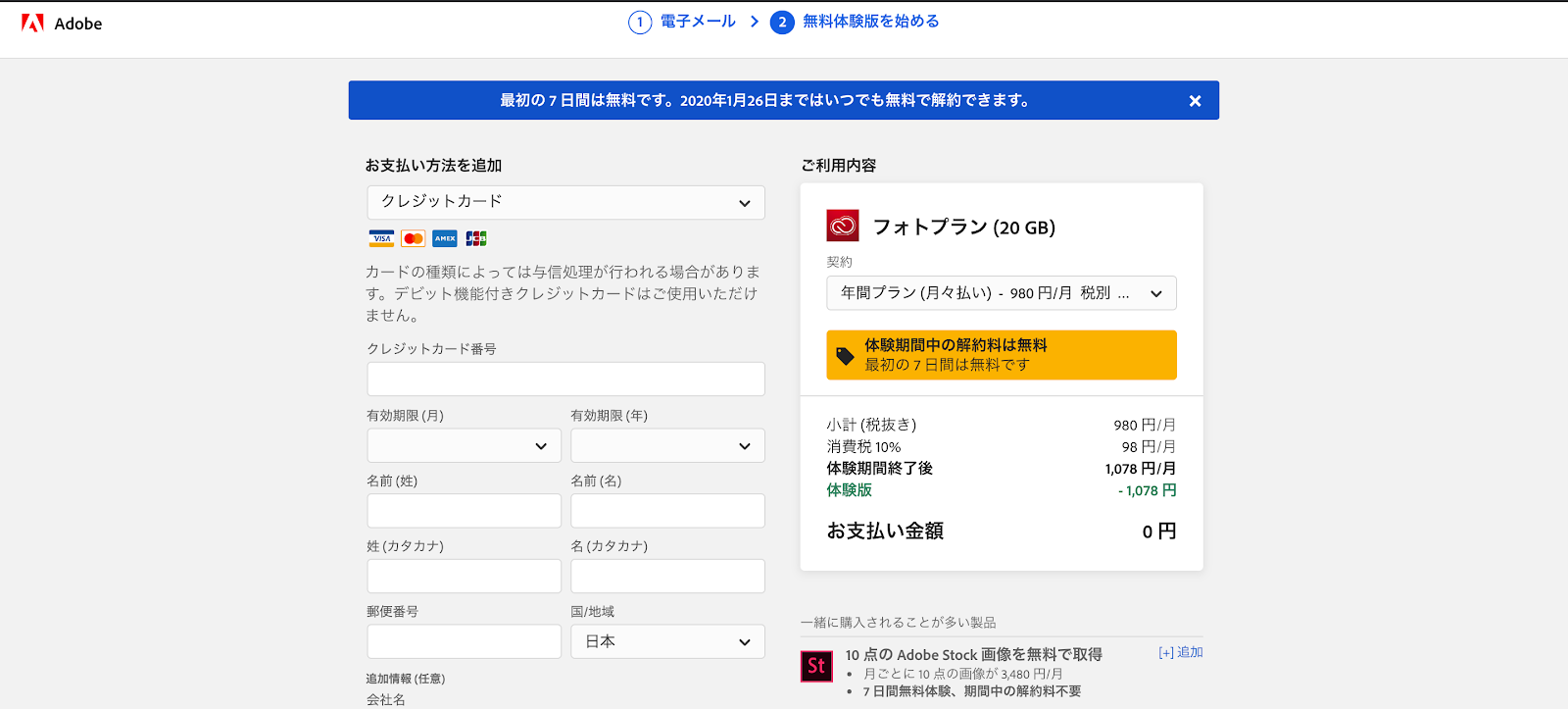Click the 10 点の Adobe Stock 画像を無料で取得 text
The height and width of the screenshot is (709, 1568).
pos(974,655)
